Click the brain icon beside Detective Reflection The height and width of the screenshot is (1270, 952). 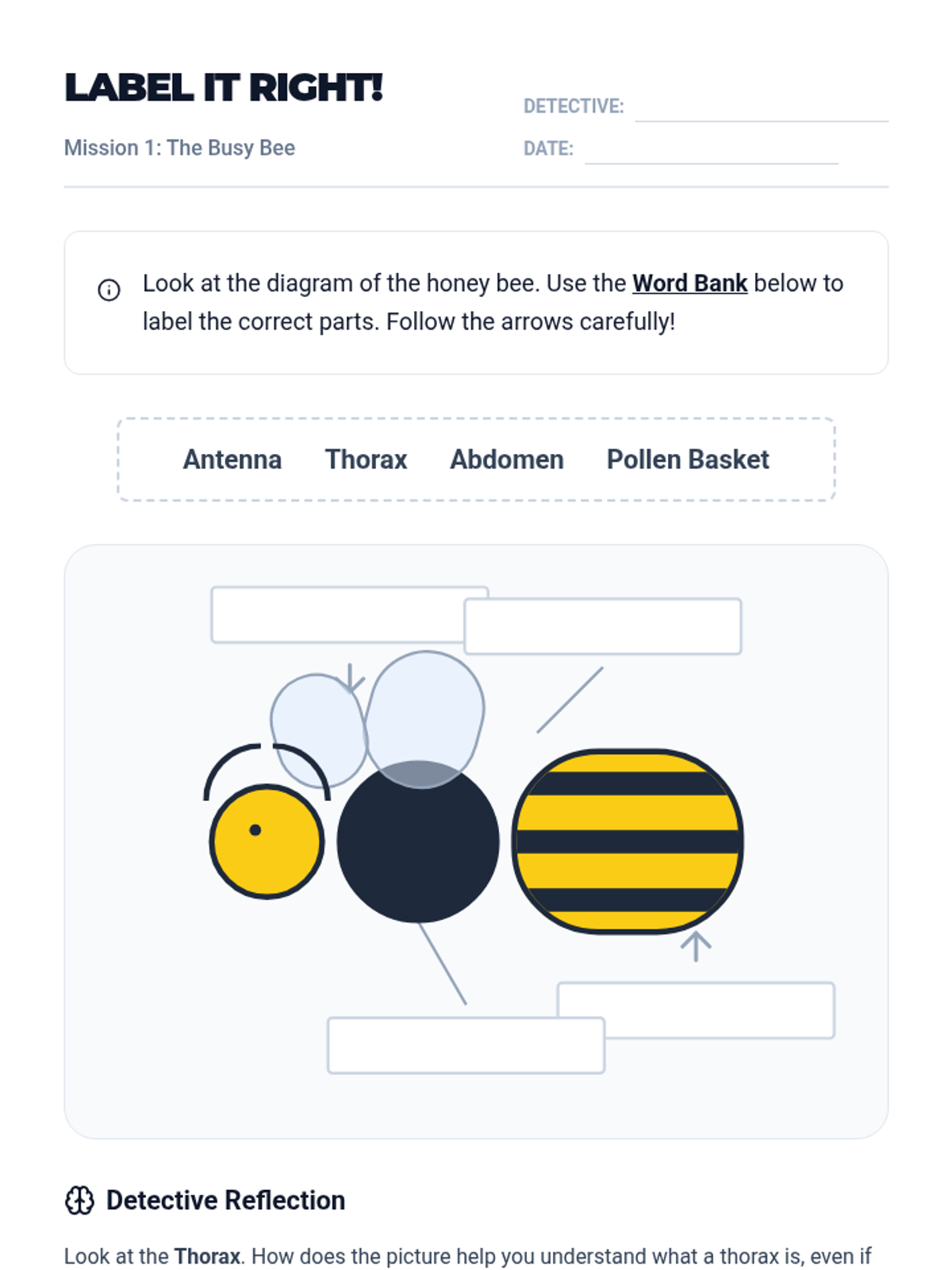coord(79,1200)
